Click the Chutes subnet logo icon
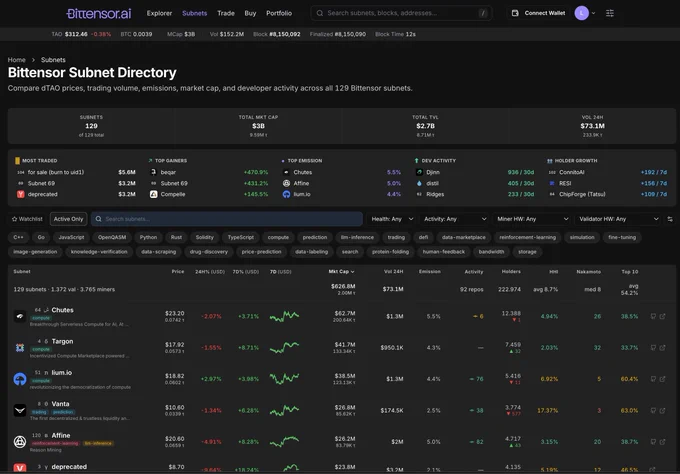Image resolution: width=680 pixels, height=474 pixels. (x=20, y=316)
